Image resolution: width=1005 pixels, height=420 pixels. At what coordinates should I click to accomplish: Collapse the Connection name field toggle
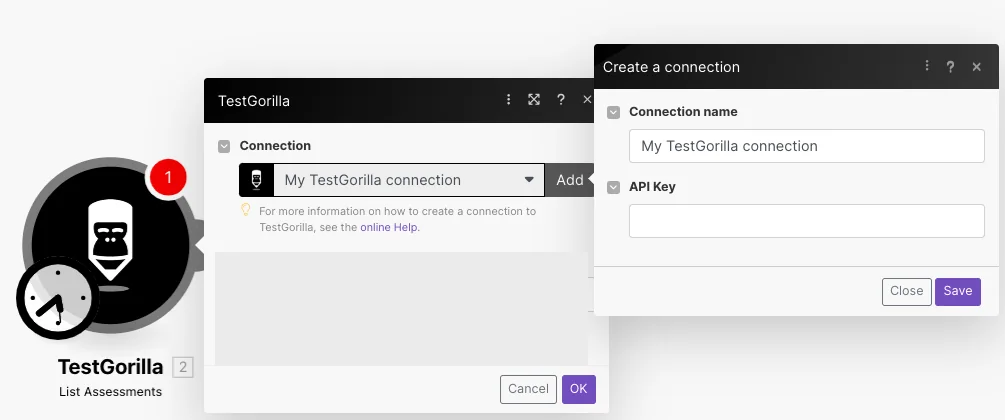613,112
